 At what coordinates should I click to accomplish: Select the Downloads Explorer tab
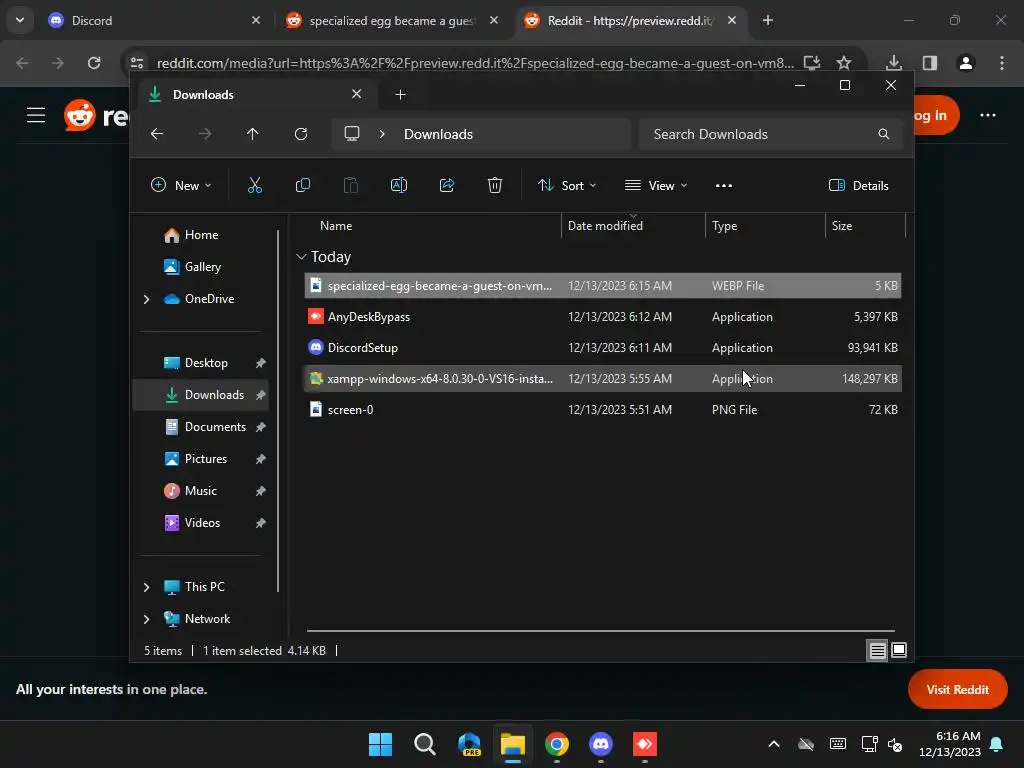pyautogui.click(x=256, y=95)
